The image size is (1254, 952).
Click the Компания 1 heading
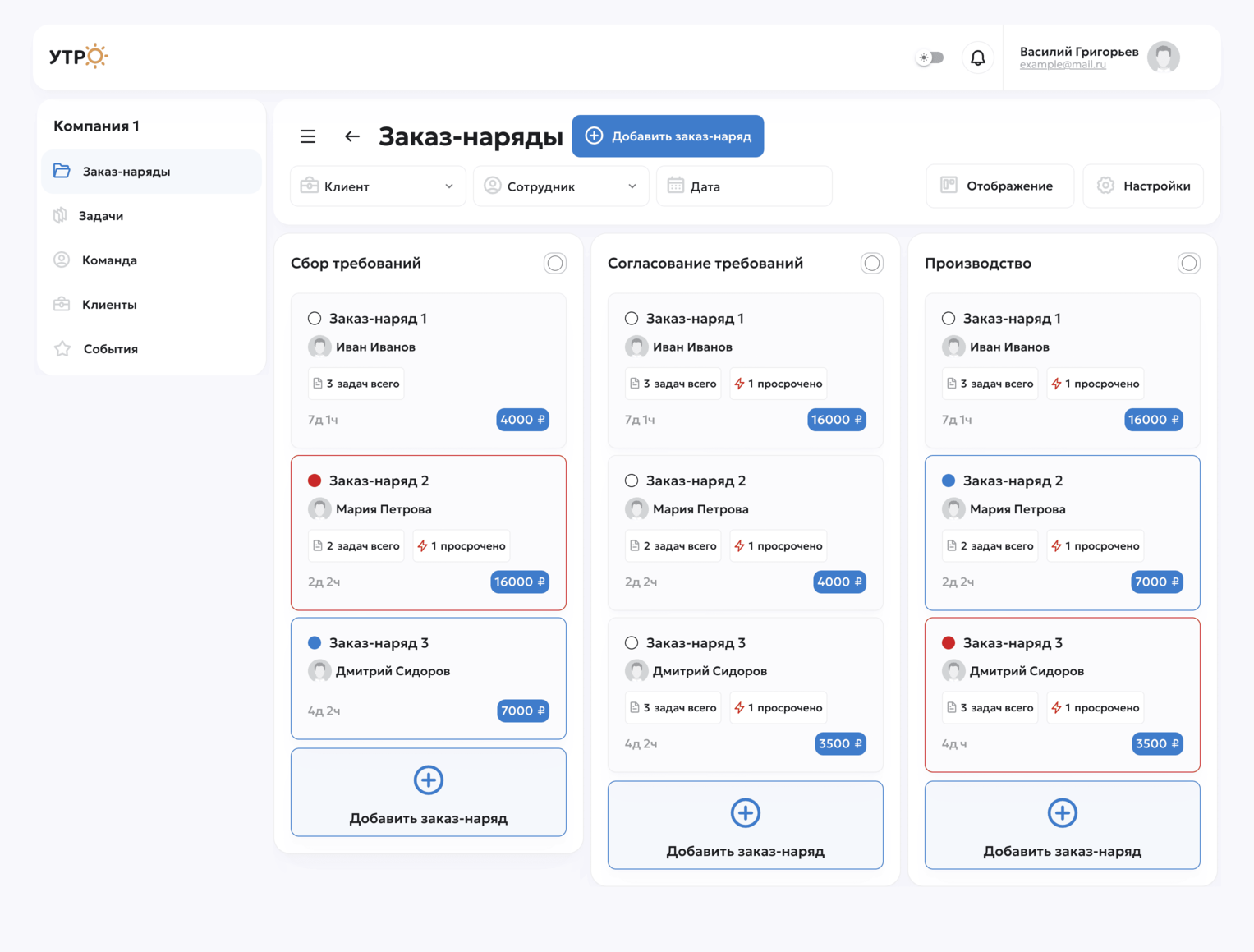[x=96, y=126]
